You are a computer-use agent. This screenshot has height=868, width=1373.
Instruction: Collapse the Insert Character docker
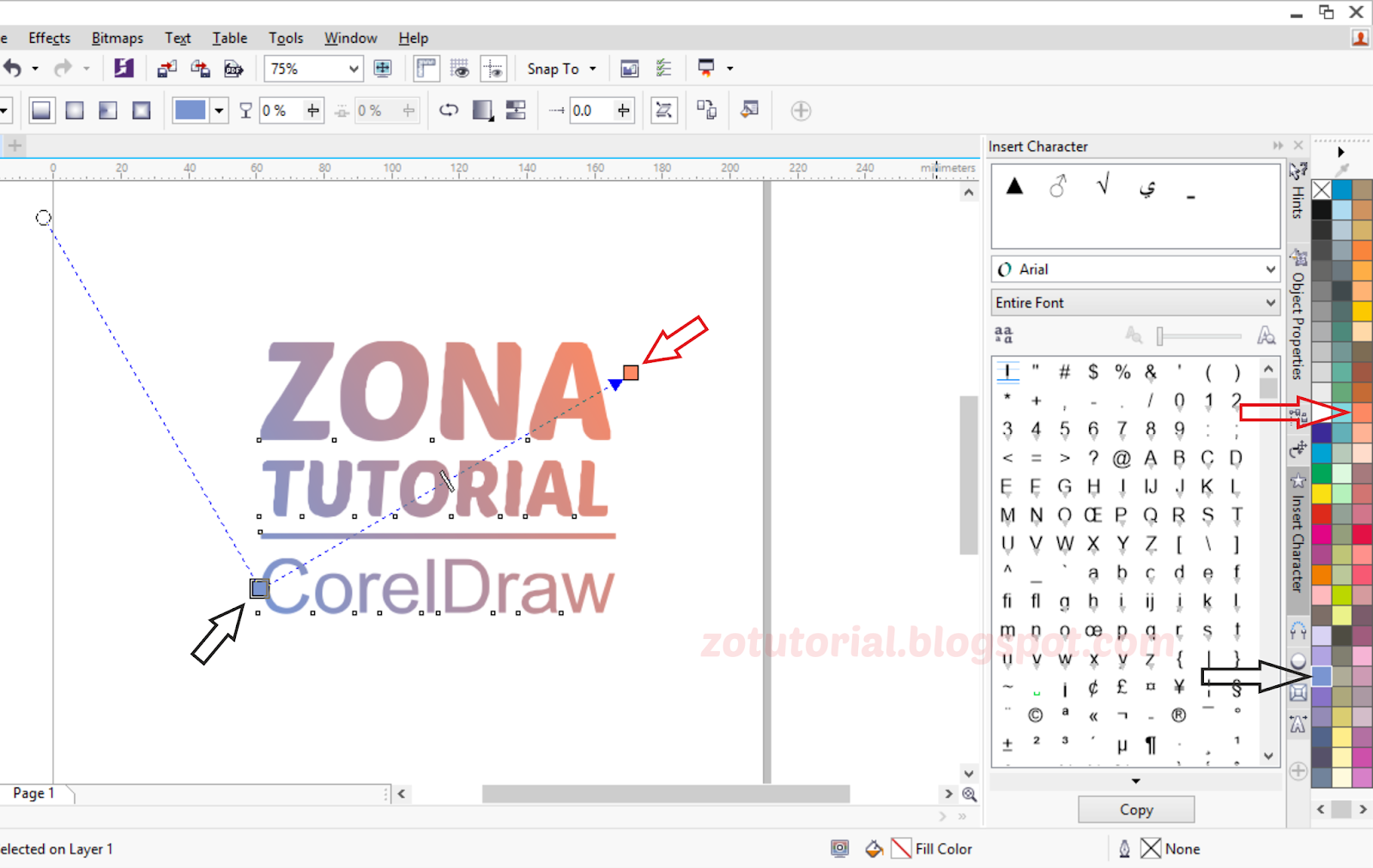pos(1279,146)
